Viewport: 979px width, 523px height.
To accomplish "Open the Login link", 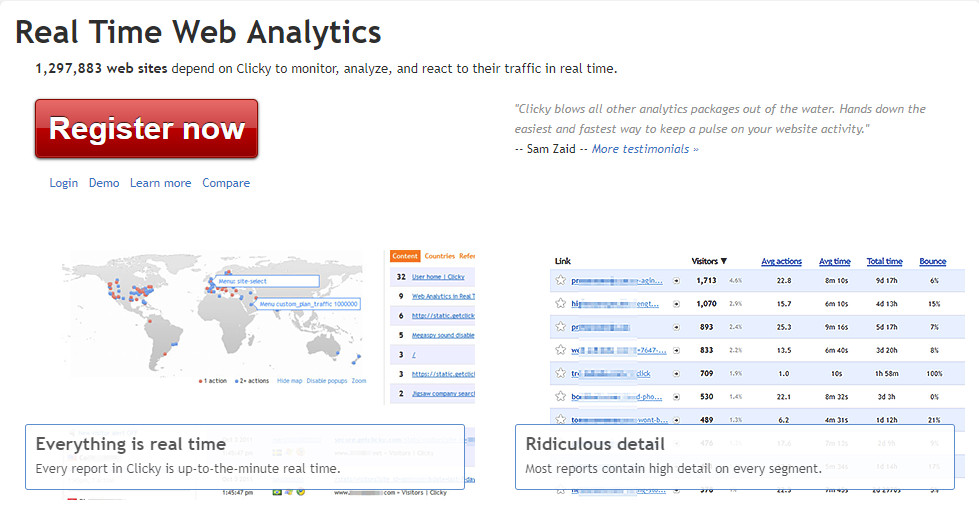I will pos(64,183).
